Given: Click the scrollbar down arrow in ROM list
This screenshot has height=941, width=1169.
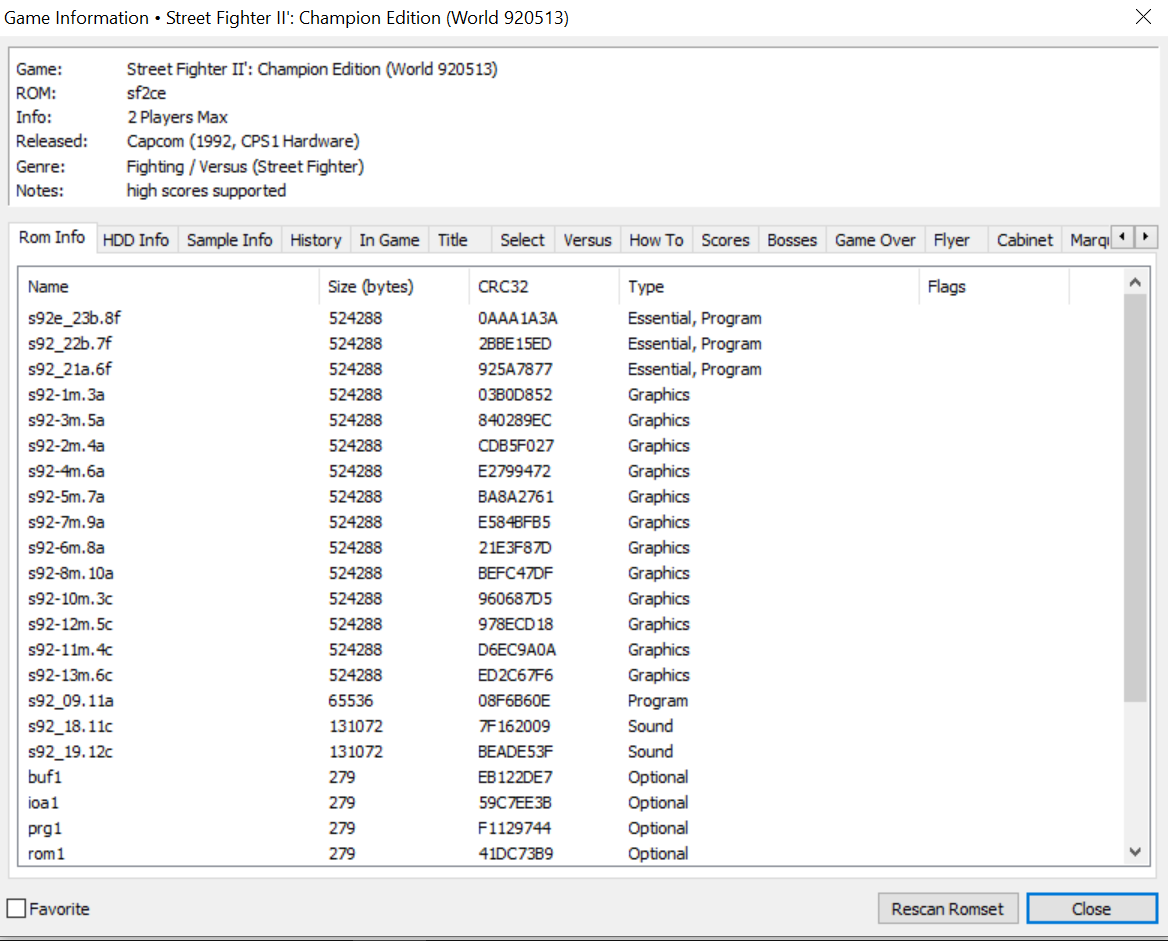Looking at the screenshot, I should (1135, 852).
